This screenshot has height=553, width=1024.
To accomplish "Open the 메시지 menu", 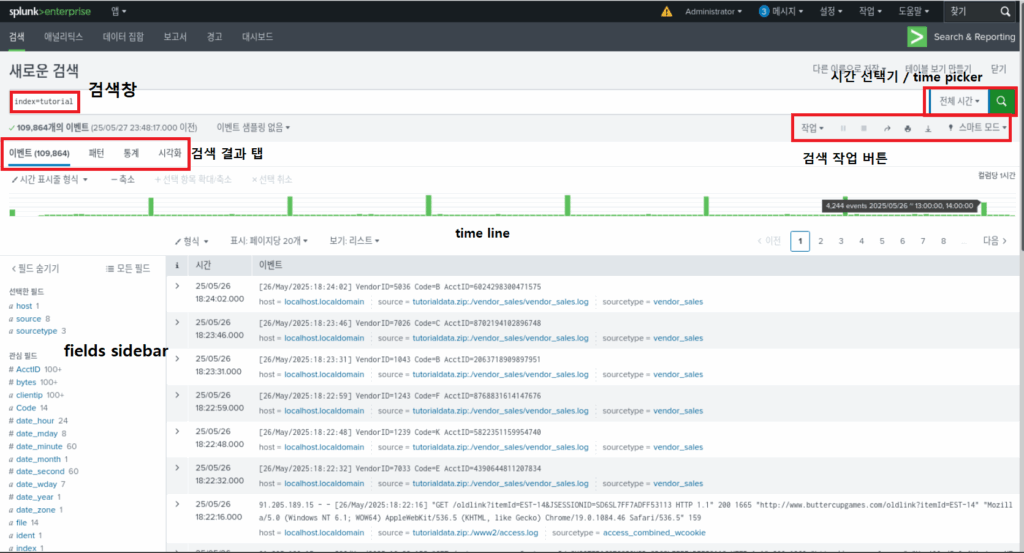I will point(781,11).
